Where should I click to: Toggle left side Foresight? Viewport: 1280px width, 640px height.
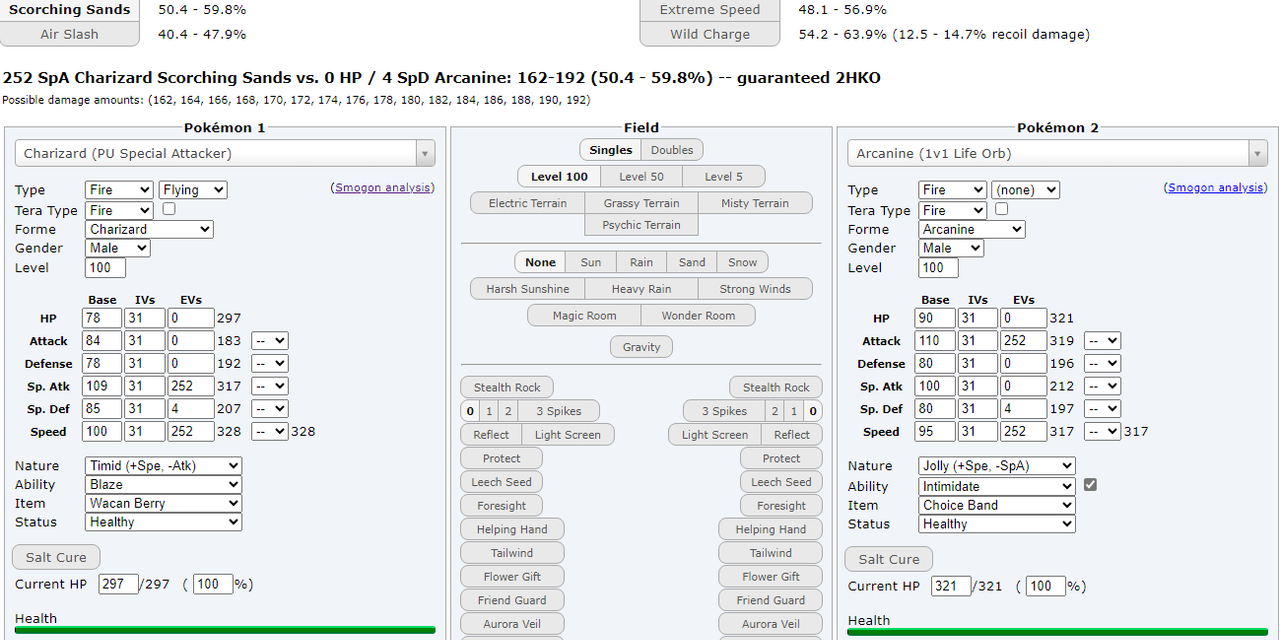(x=501, y=506)
